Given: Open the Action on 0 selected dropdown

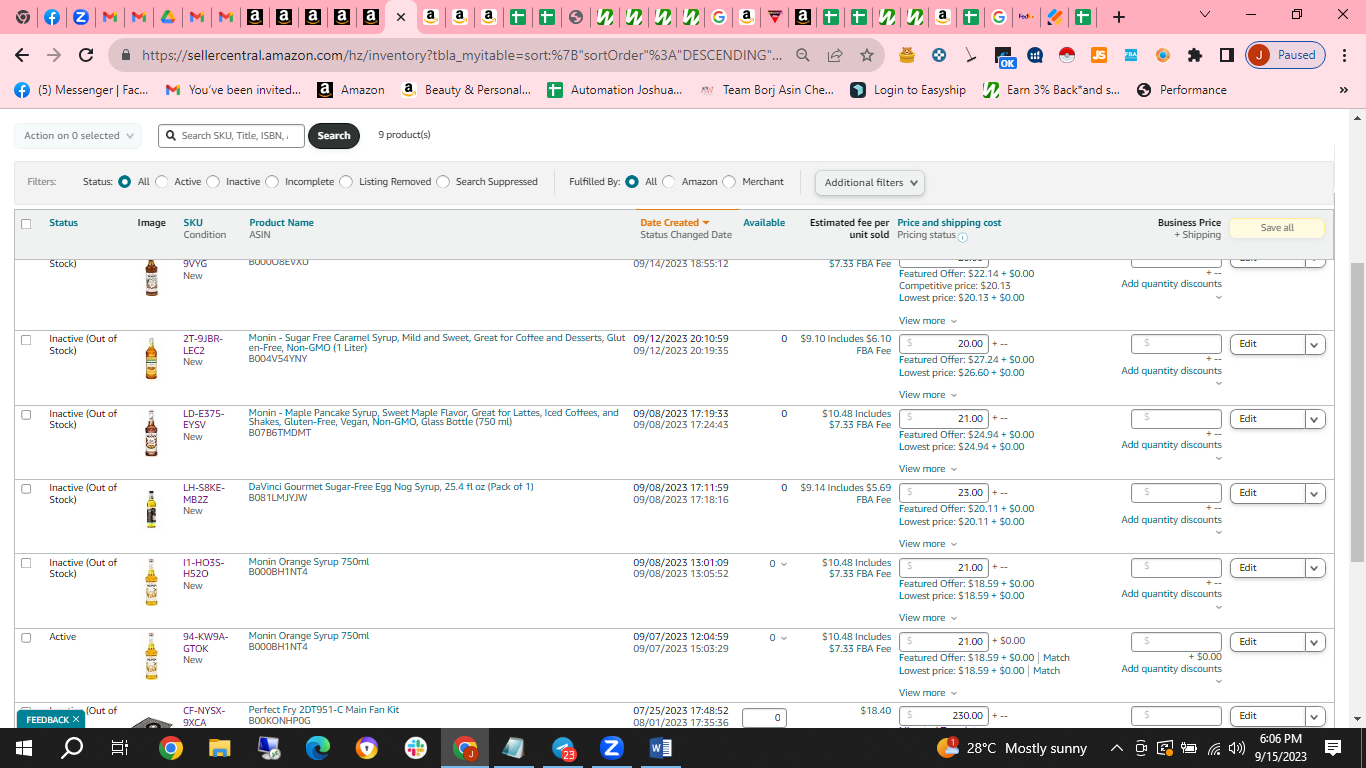Looking at the screenshot, I should coord(78,136).
